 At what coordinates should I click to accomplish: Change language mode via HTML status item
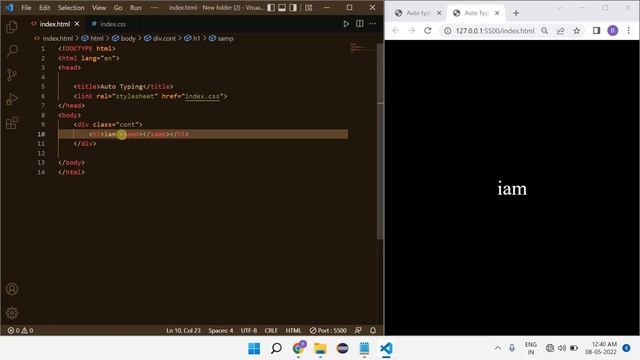293,331
